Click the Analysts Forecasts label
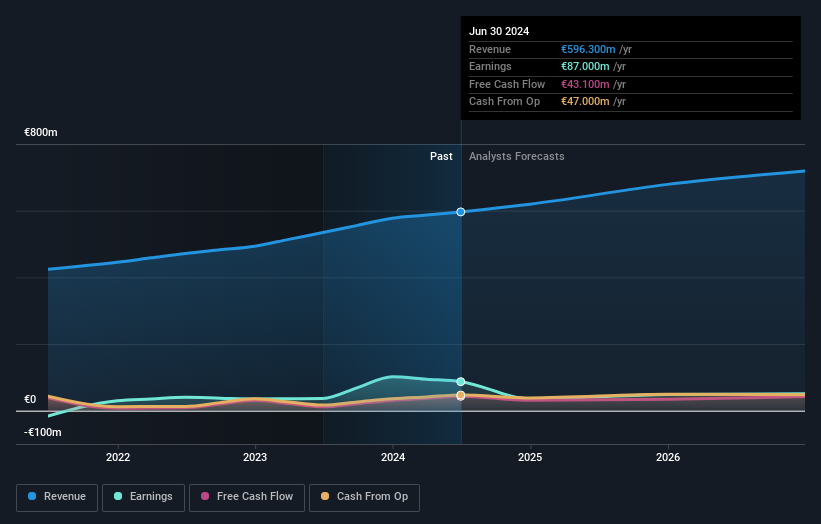This screenshot has height=524, width=821. tap(516, 157)
